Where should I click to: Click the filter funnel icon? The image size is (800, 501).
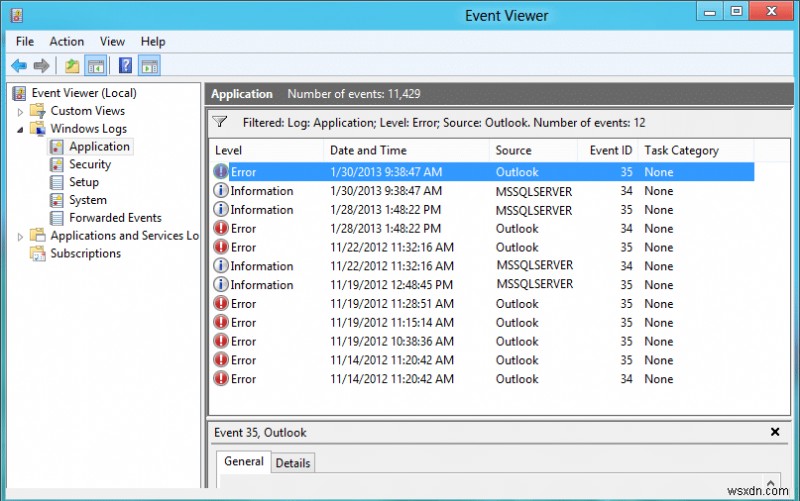coord(220,122)
